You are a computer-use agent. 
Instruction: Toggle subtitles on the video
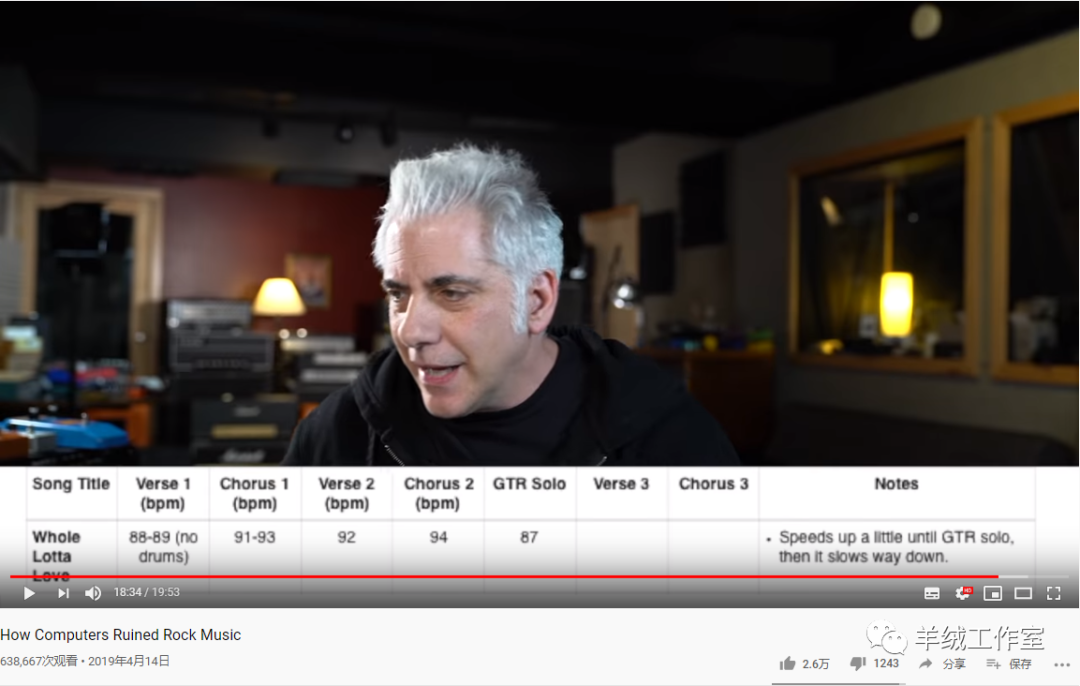(932, 593)
